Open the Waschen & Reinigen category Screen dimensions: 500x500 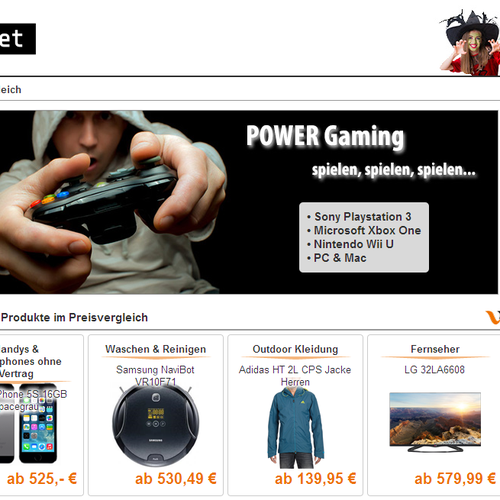[x=156, y=349]
